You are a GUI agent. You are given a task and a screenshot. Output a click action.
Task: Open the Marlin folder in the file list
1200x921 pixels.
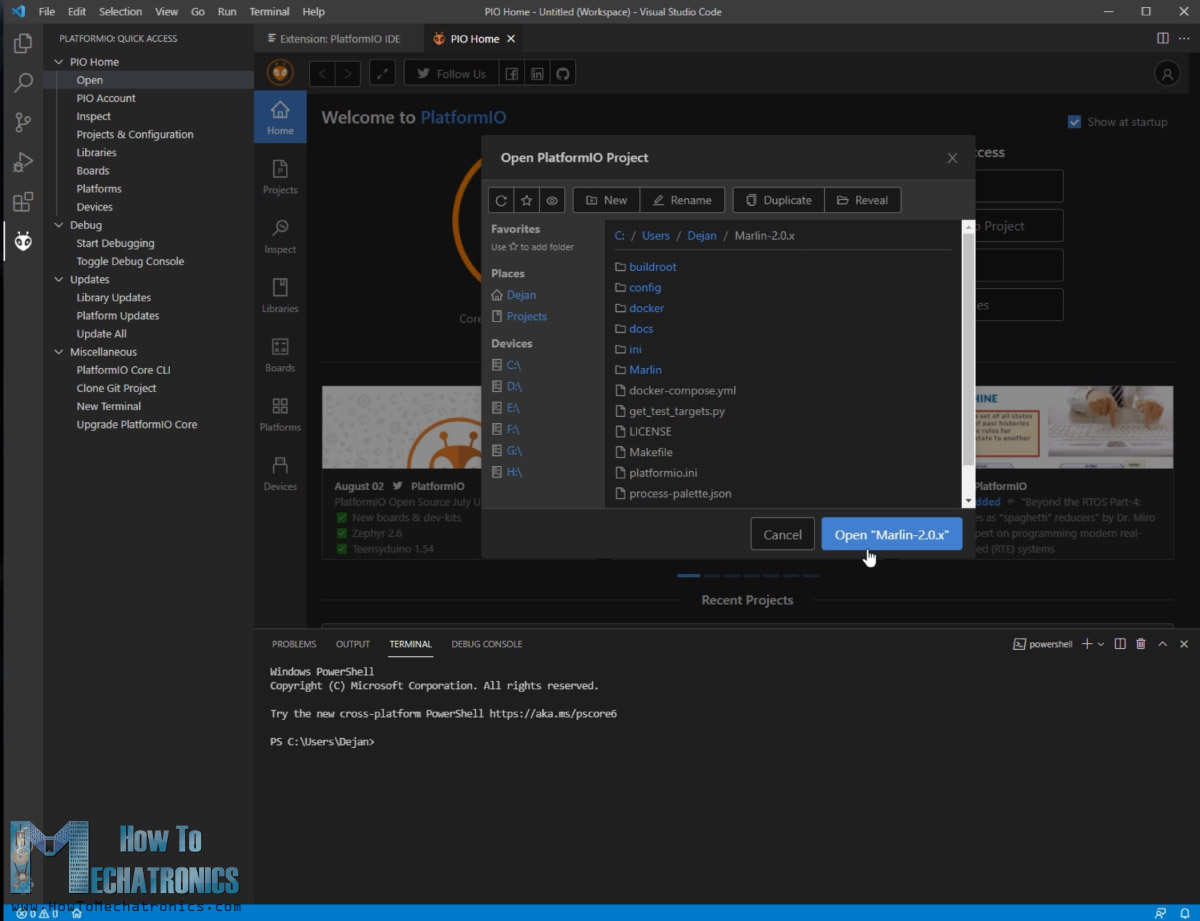pyautogui.click(x=644, y=369)
